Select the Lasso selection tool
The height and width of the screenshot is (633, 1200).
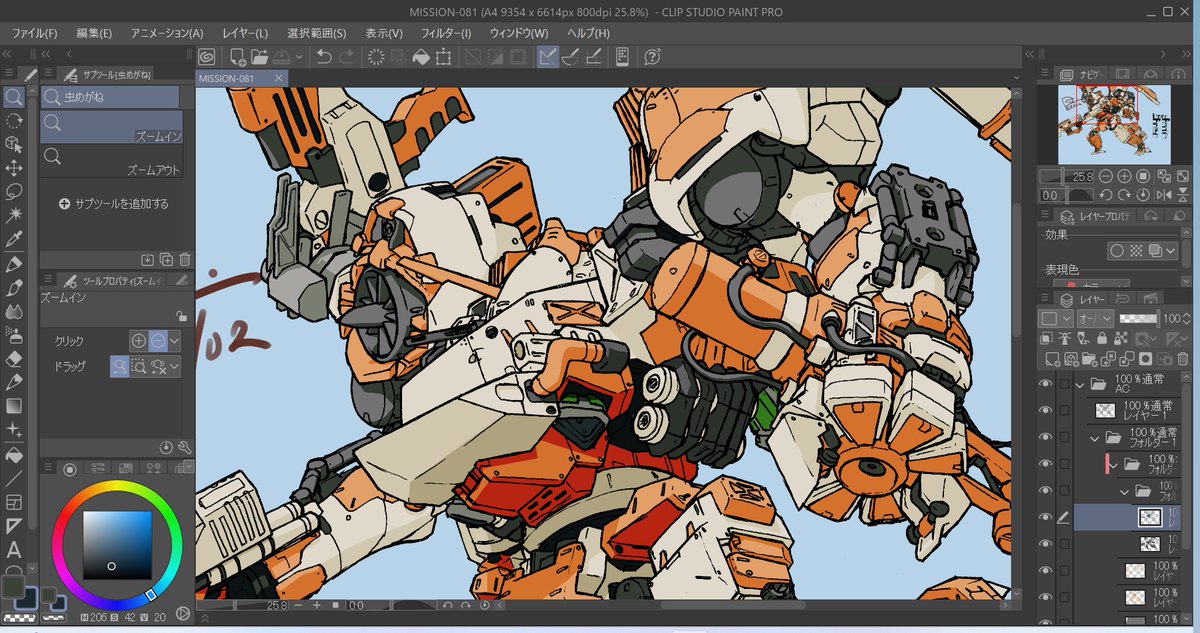(x=14, y=191)
